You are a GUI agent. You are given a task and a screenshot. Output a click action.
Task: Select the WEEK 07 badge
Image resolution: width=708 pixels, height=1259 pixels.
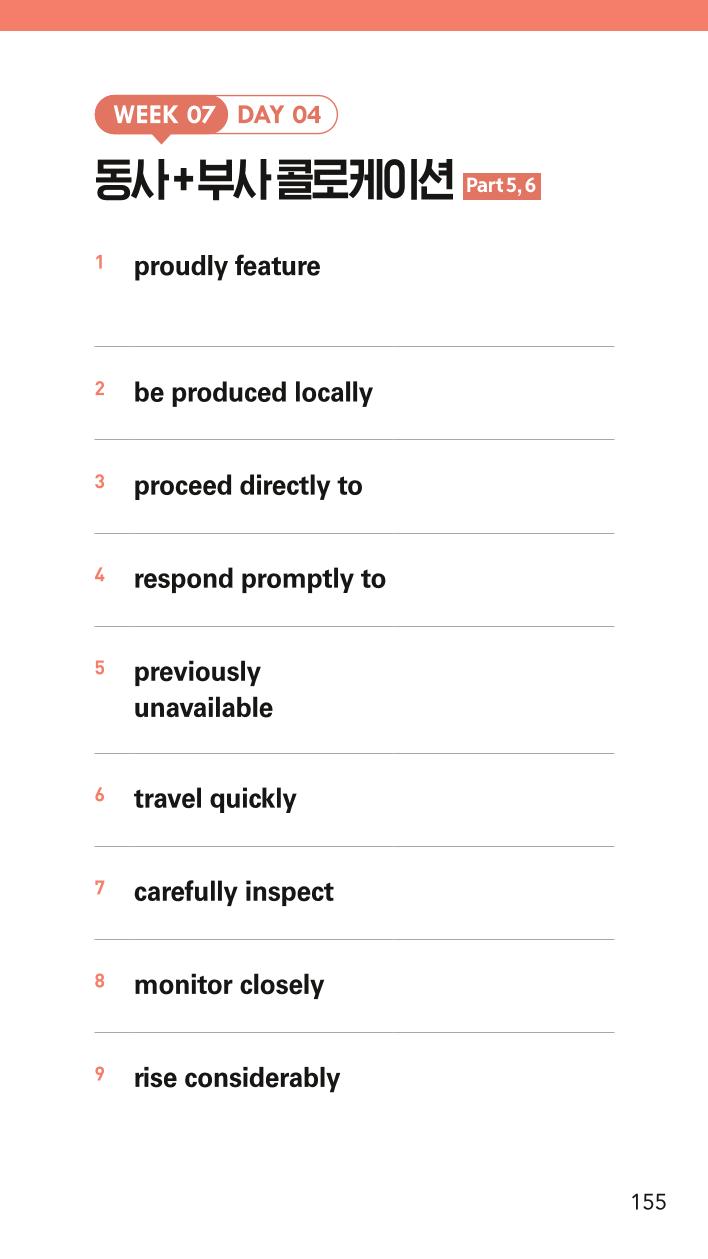[163, 114]
